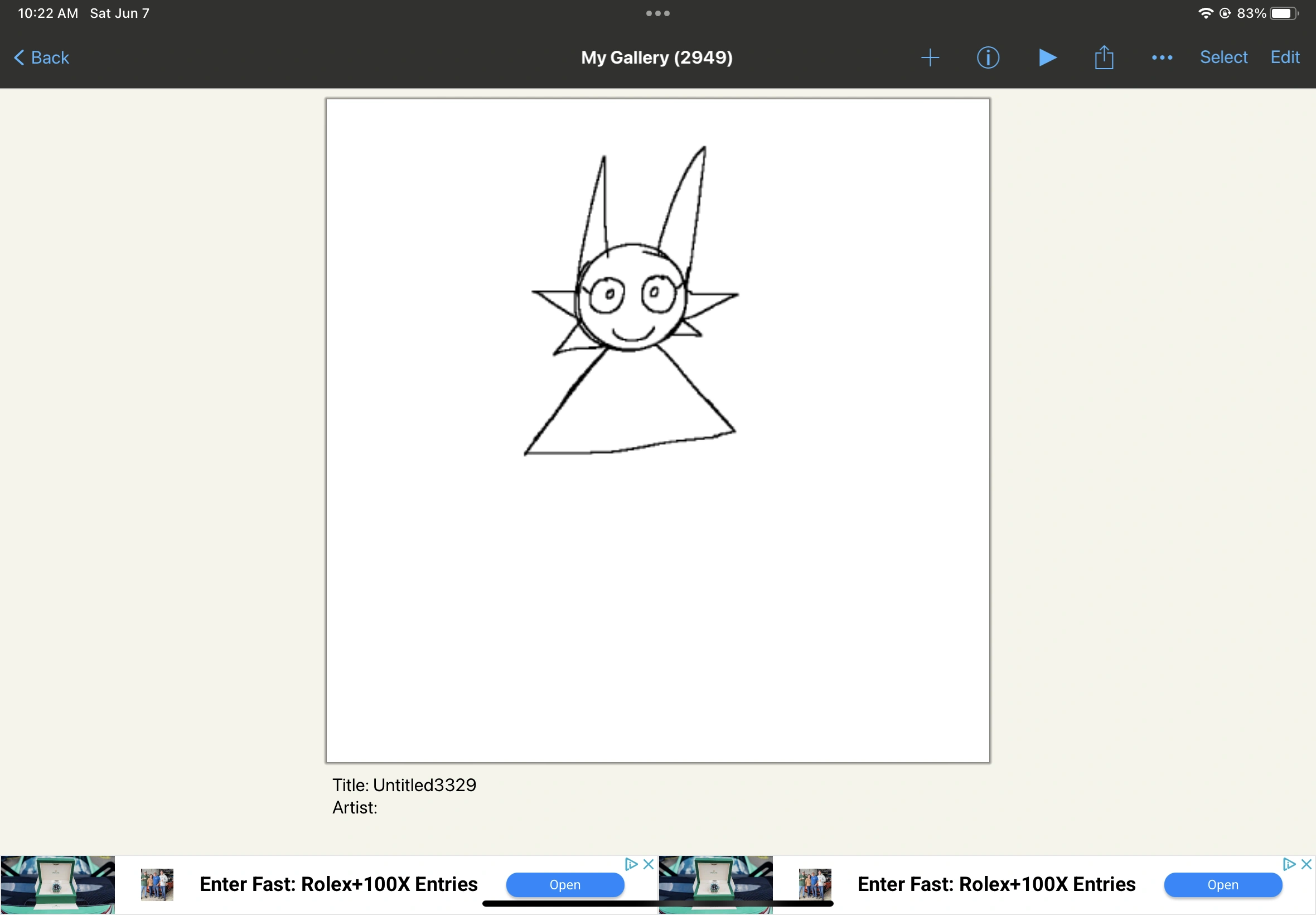Viewport: 1316px width, 915px height.
Task: Tap AdChoices icon on left ad
Action: (x=631, y=864)
